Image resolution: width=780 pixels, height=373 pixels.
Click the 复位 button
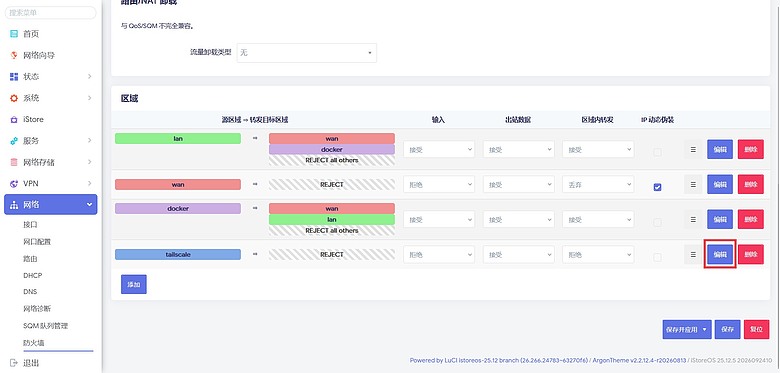tap(757, 329)
